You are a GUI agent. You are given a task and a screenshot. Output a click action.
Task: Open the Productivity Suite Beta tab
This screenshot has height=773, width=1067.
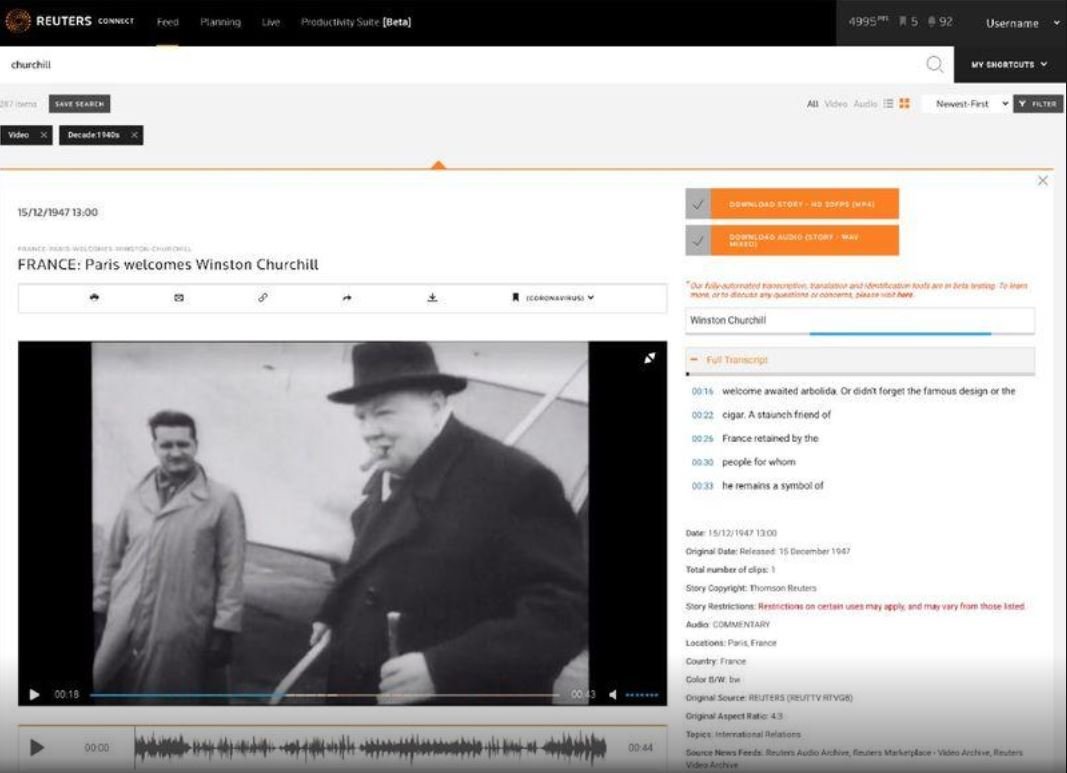(x=355, y=23)
